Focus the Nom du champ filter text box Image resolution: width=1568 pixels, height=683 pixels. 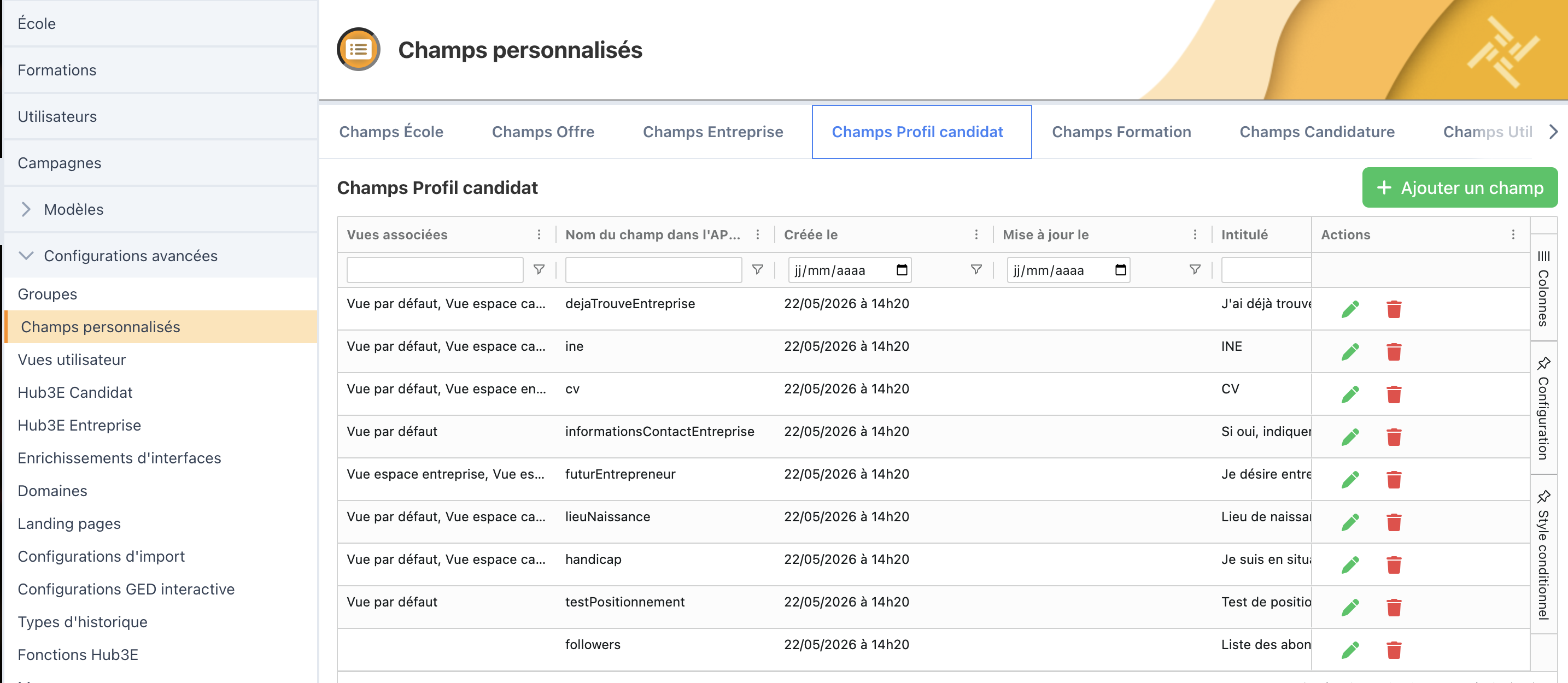click(x=653, y=269)
